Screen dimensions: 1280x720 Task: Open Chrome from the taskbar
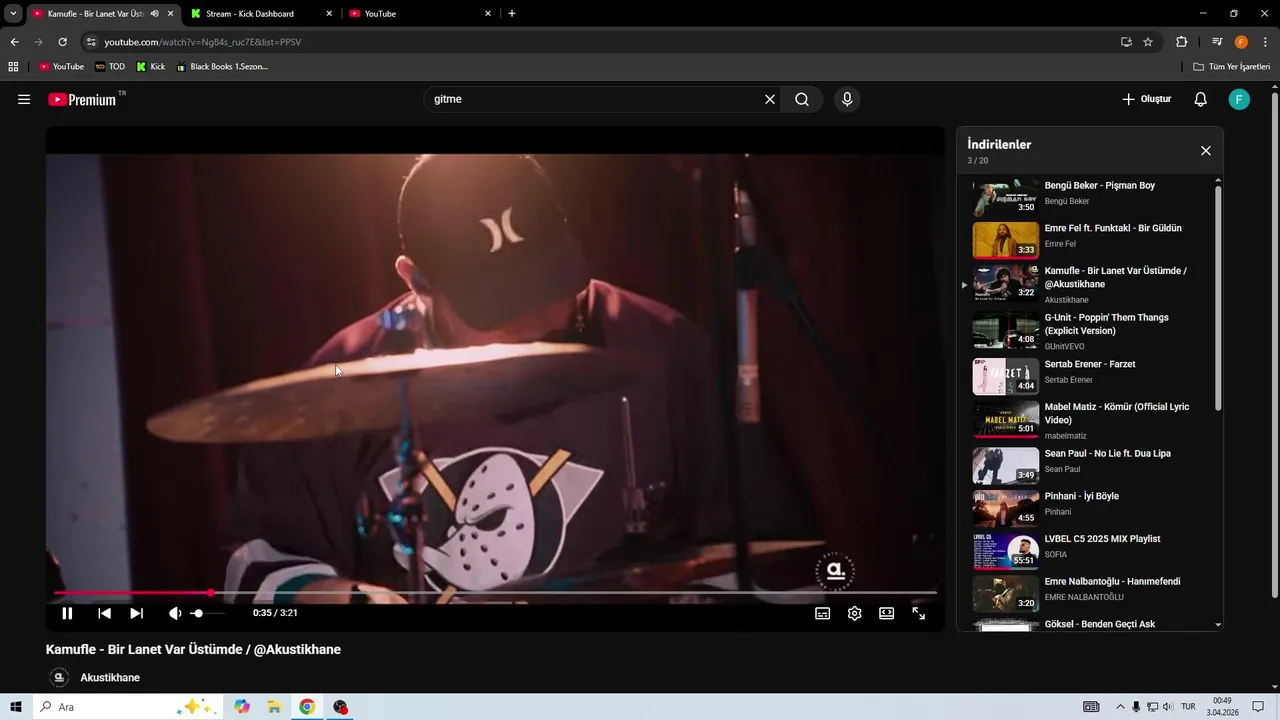307,707
